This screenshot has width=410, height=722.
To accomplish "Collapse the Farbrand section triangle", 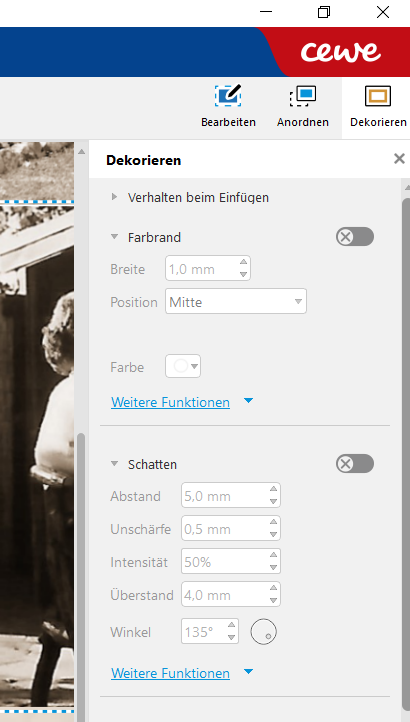I will tap(114, 237).
